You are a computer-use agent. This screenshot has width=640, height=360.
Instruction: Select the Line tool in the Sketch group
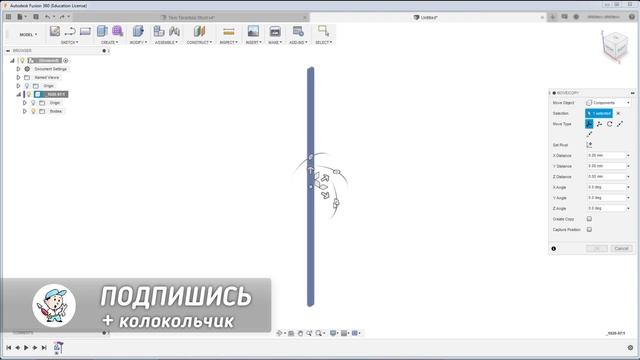pyautogui.click(x=70, y=31)
